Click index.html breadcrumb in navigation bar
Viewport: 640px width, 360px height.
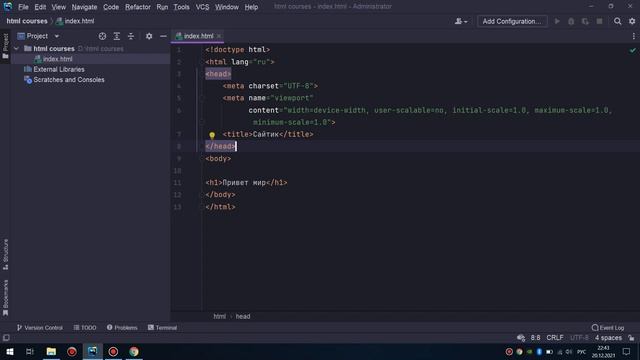click(76, 21)
